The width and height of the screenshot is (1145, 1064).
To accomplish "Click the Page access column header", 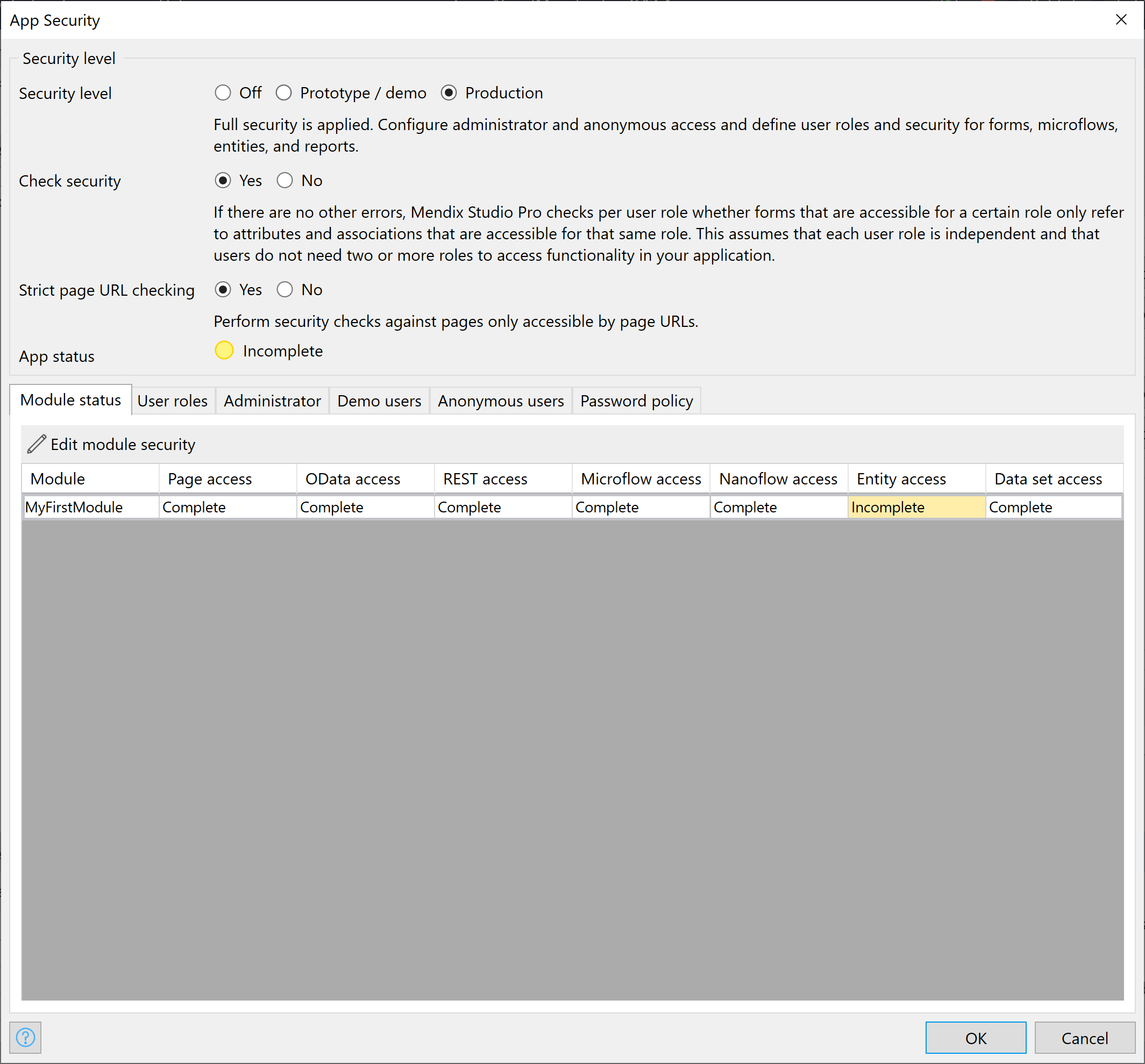I will (x=228, y=479).
